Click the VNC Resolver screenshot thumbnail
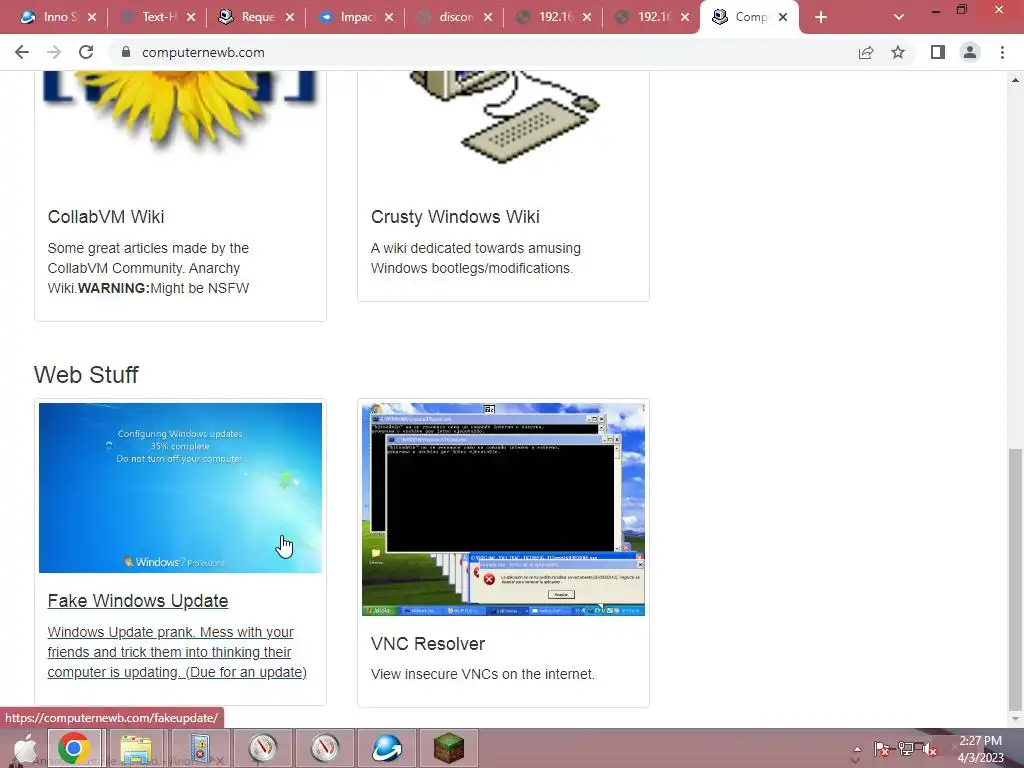Image resolution: width=1024 pixels, height=768 pixels. click(504, 509)
